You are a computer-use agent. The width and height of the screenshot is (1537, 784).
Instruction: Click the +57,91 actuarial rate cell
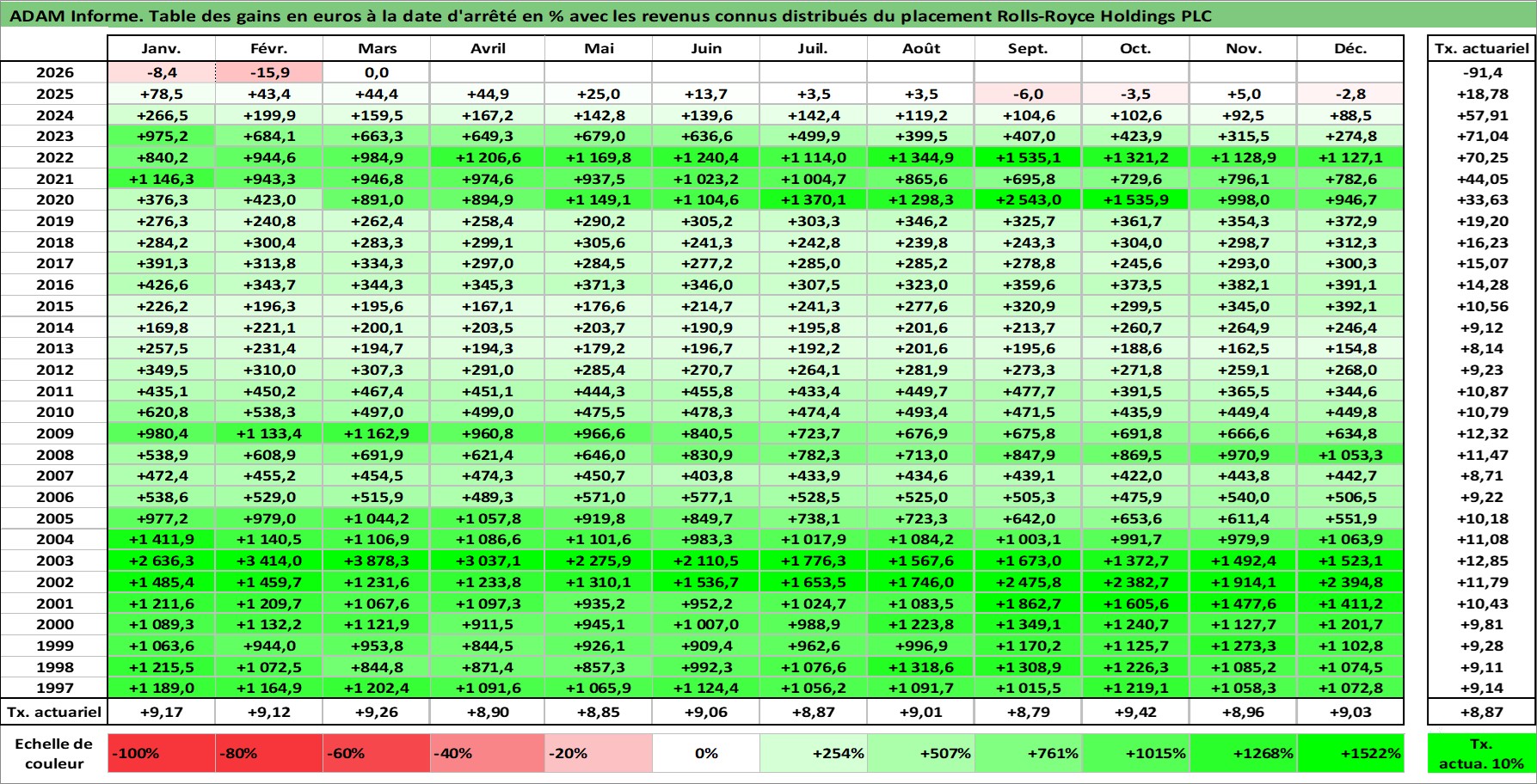1481,115
